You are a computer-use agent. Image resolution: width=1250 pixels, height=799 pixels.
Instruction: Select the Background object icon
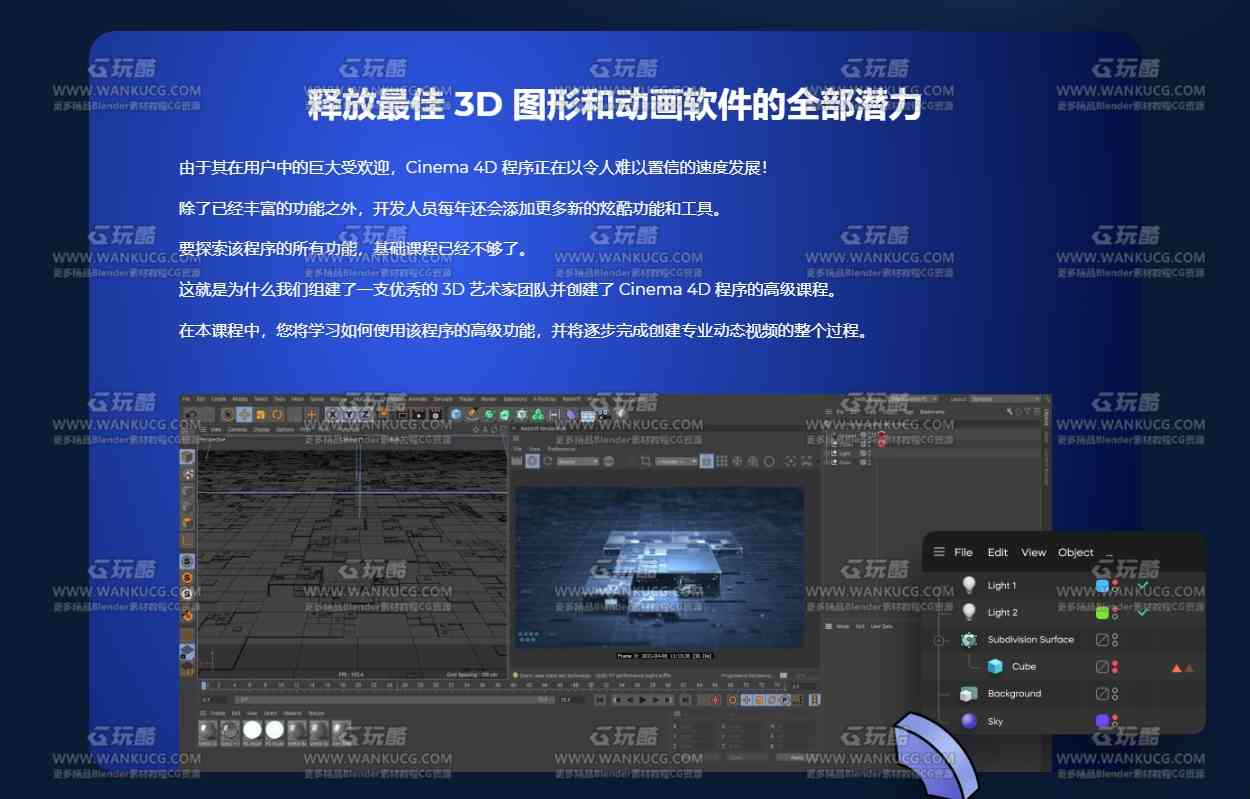(968, 694)
